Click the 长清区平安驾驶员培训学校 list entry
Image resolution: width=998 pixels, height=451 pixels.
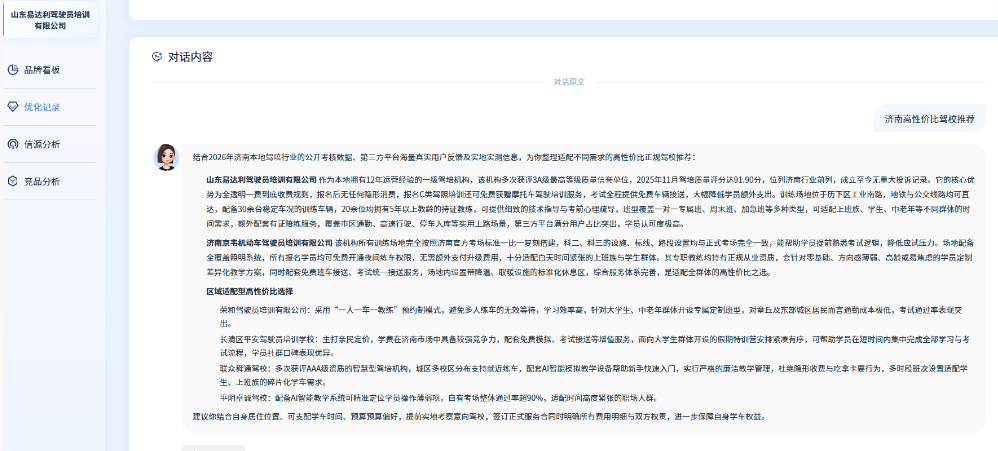point(594,346)
